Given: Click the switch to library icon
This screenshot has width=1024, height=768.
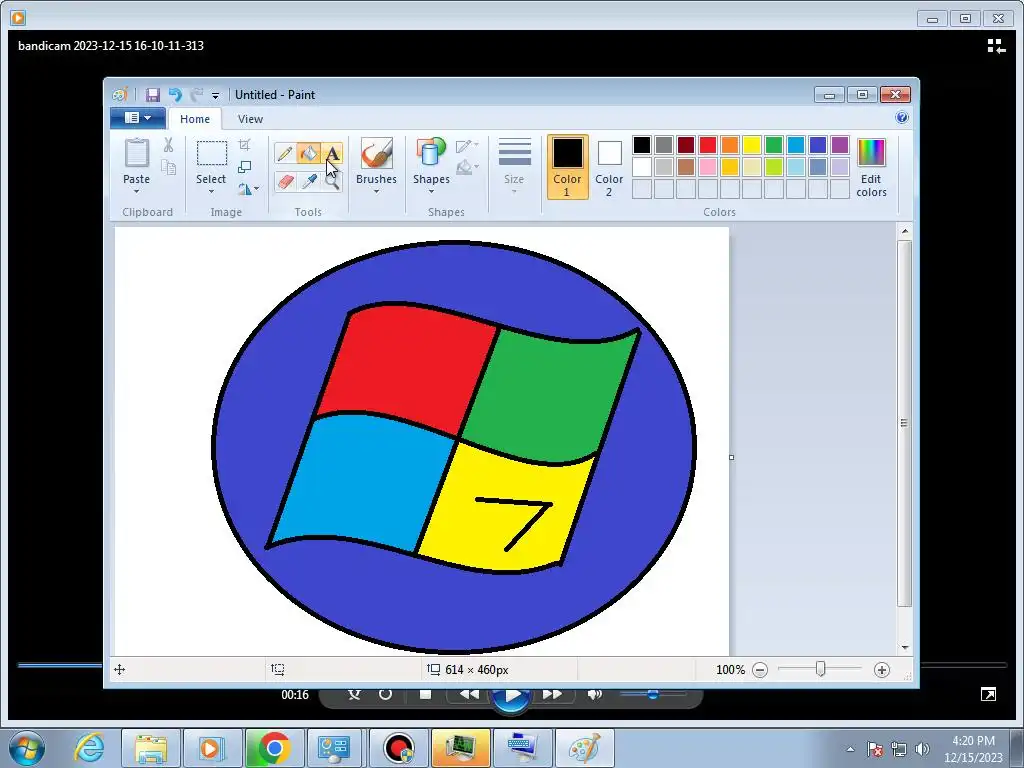Looking at the screenshot, I should pyautogui.click(x=996, y=46).
